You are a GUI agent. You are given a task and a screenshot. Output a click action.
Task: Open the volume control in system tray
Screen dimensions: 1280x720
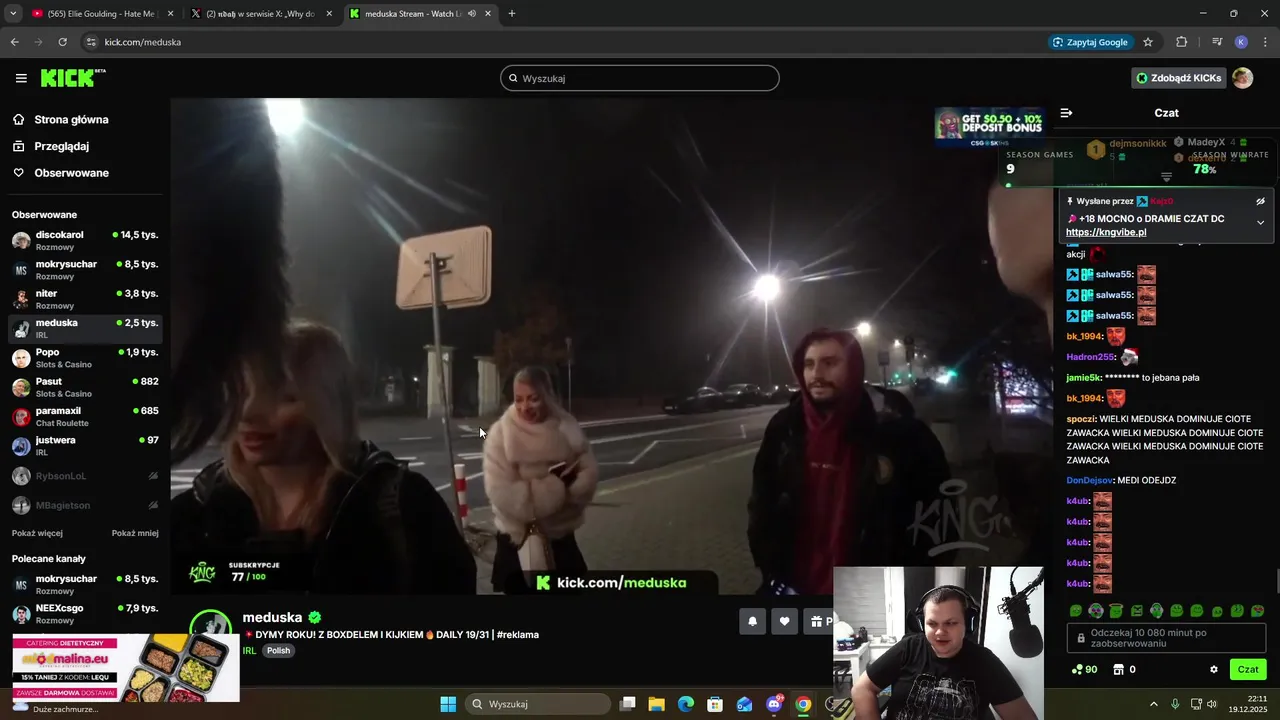click(1211, 704)
